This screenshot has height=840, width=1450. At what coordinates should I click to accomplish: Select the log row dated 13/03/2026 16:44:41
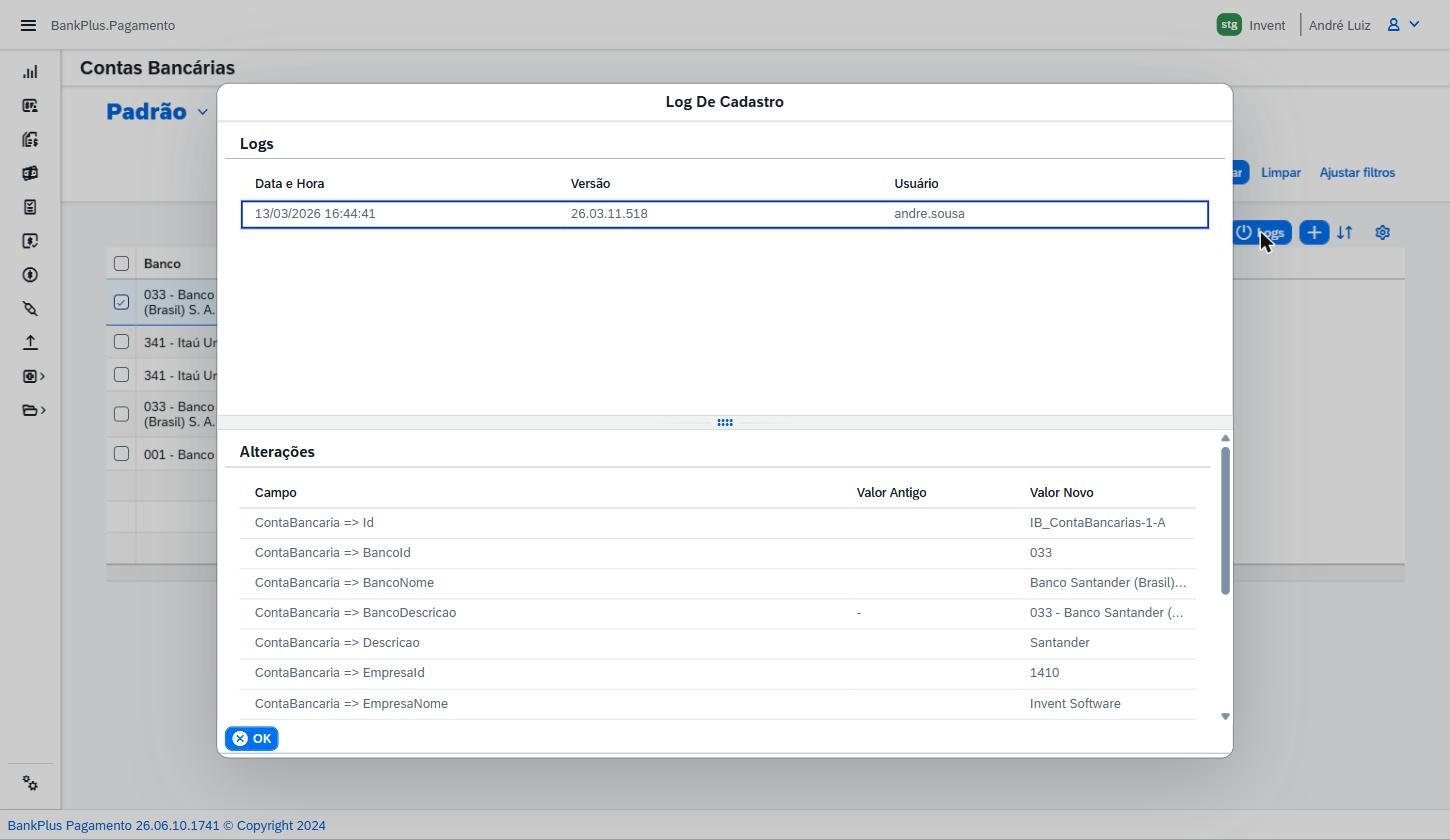point(725,214)
